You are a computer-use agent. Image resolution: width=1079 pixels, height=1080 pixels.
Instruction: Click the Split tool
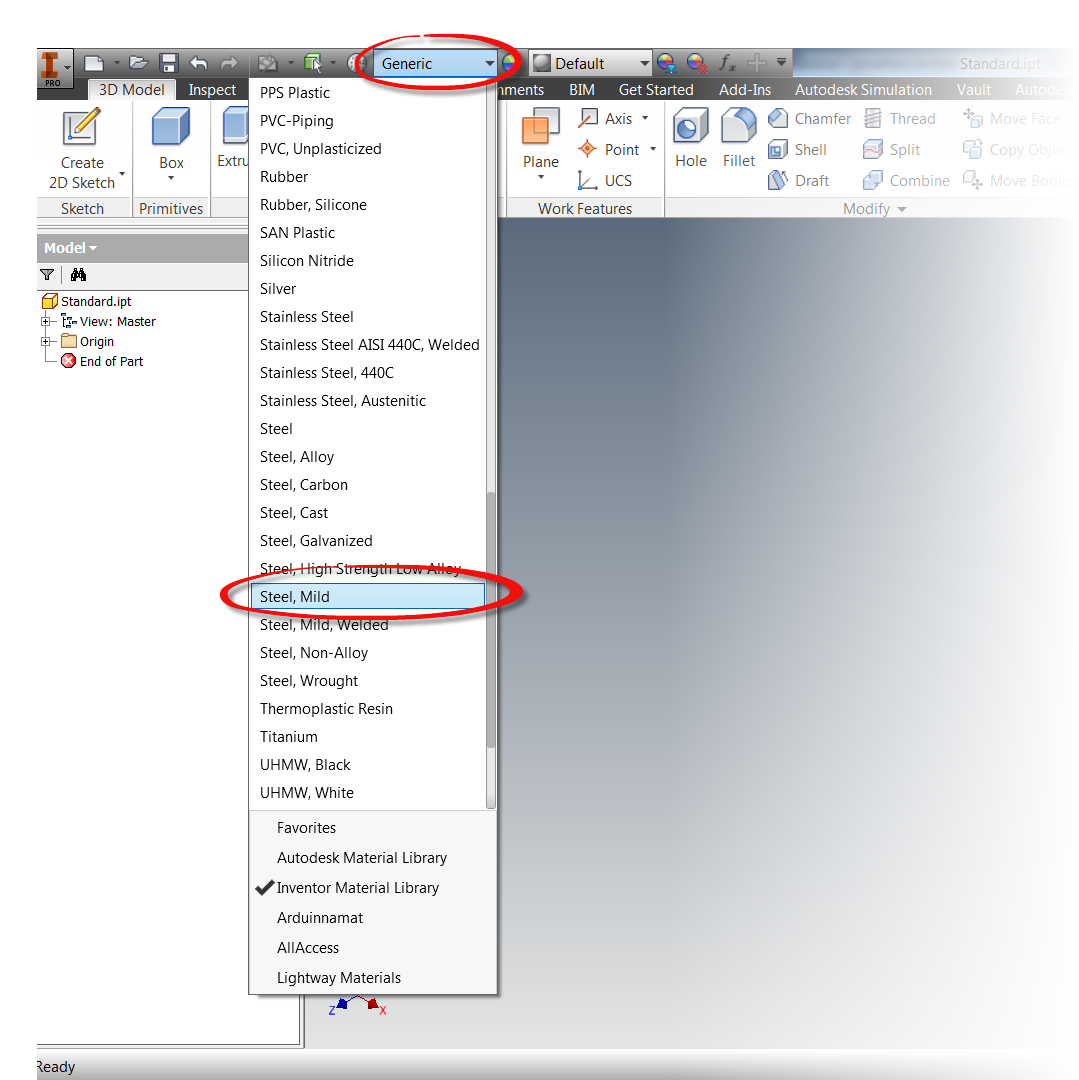pyautogui.click(x=892, y=149)
